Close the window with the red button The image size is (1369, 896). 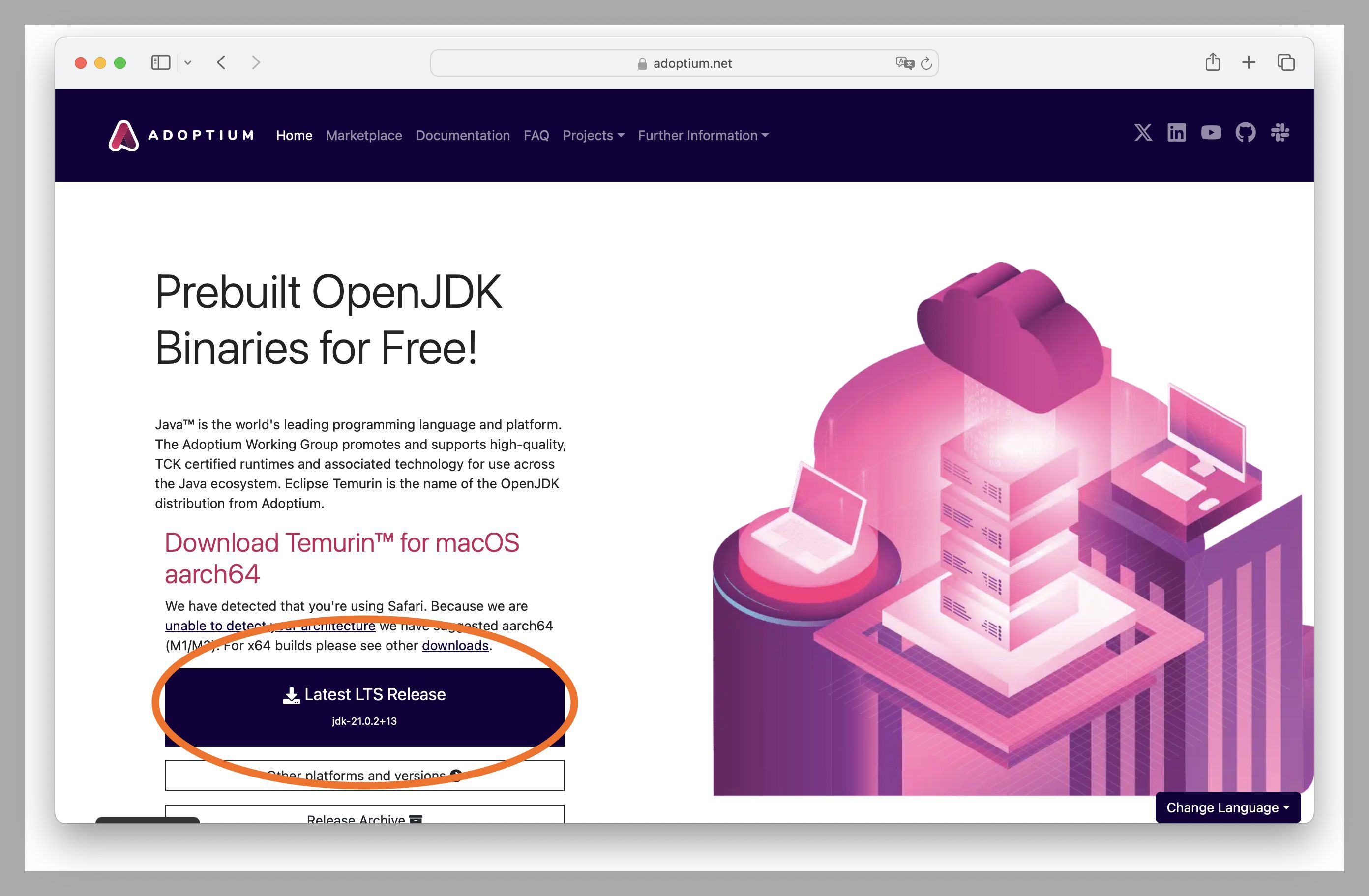coord(81,62)
